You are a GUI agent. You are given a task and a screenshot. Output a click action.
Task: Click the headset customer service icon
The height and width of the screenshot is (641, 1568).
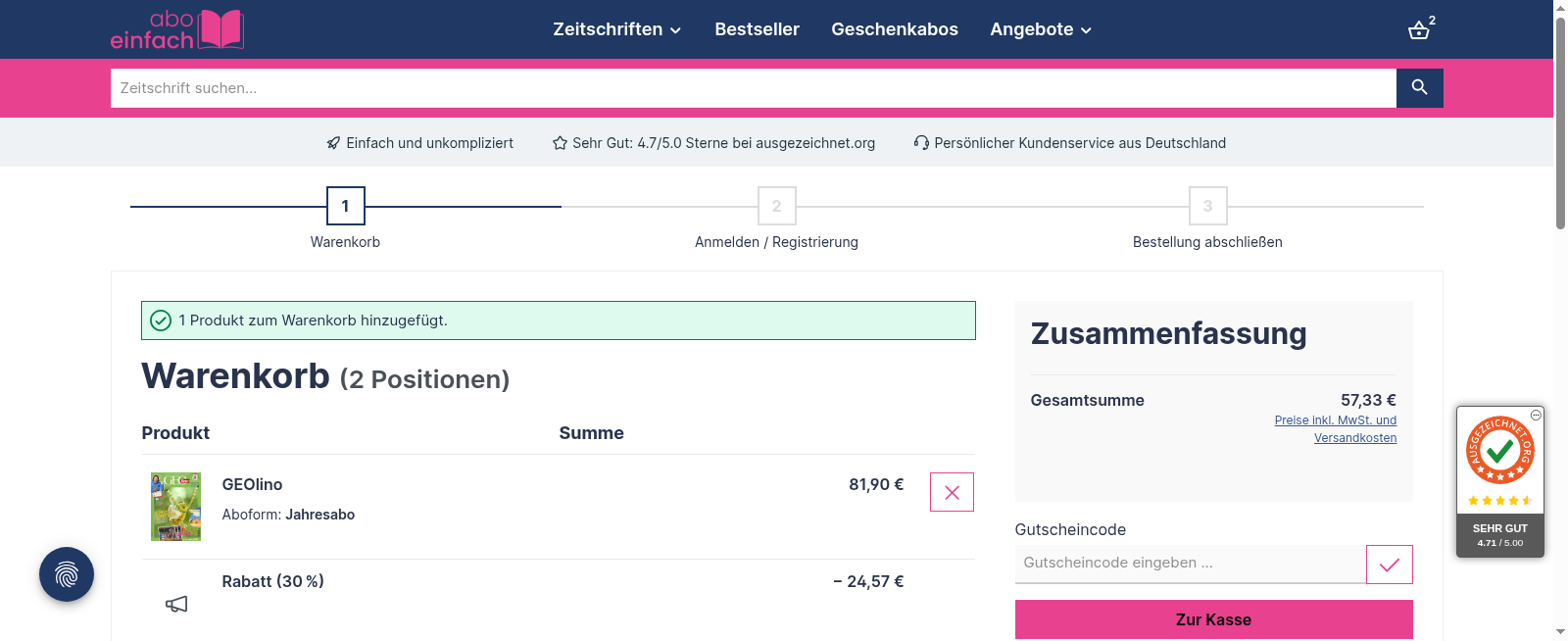coord(919,142)
